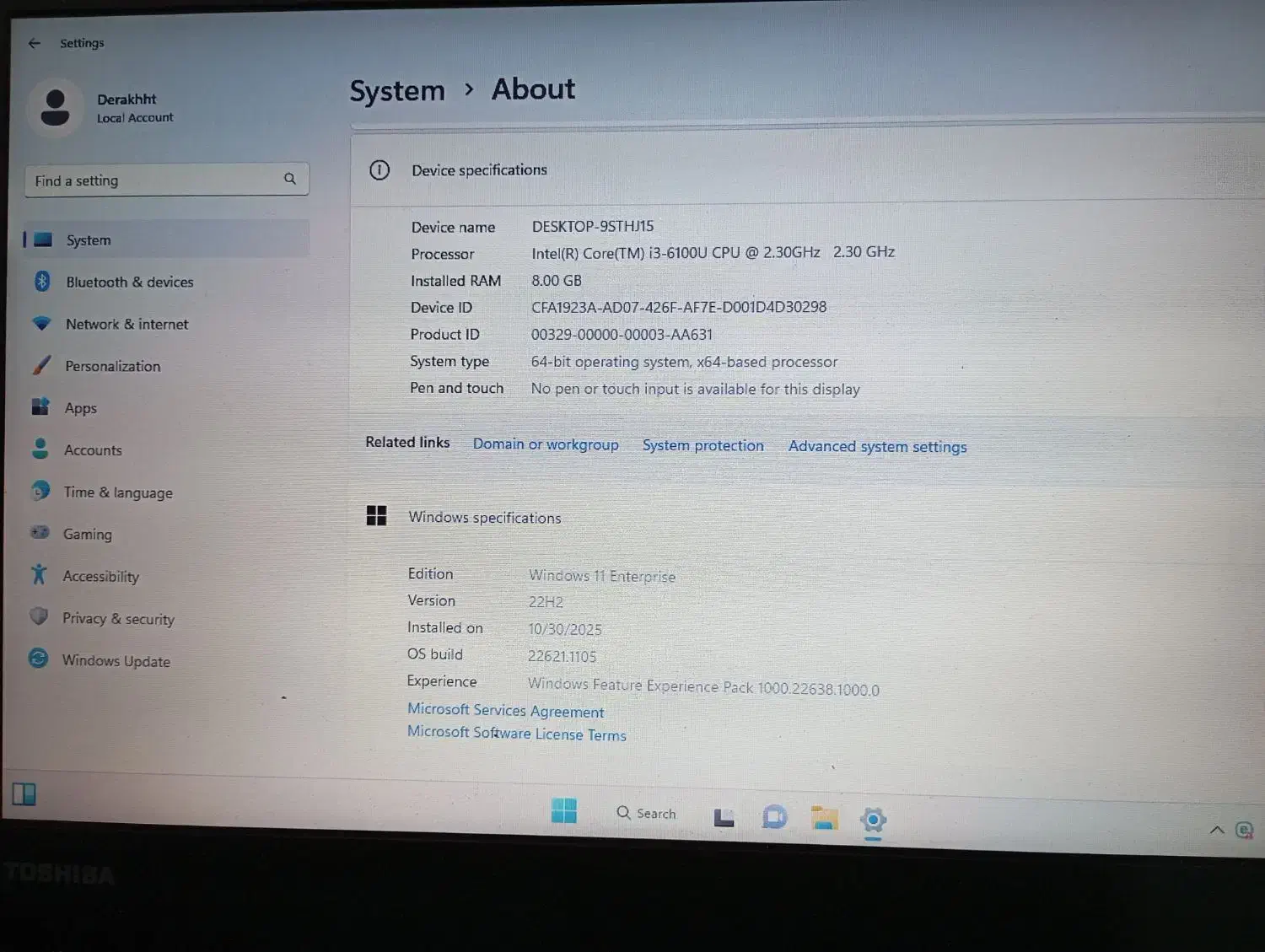
Task: Open the Microsoft Services Agreement link
Action: click(x=506, y=711)
